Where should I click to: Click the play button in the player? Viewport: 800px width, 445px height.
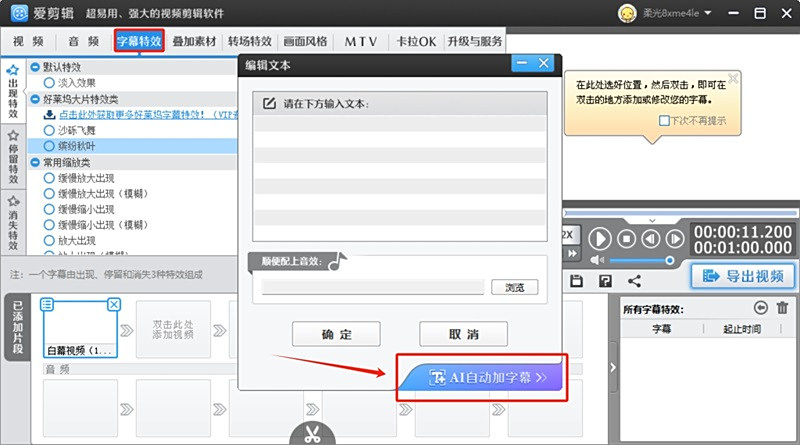coord(600,239)
